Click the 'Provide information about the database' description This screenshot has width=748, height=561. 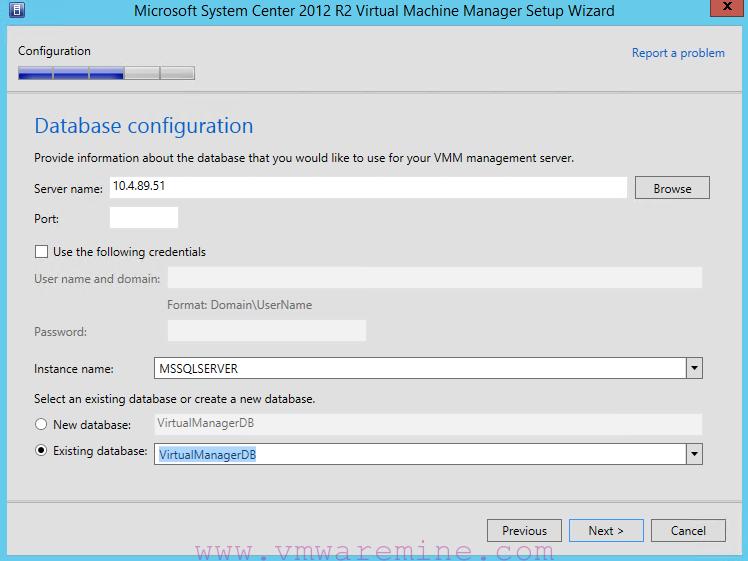click(304, 158)
